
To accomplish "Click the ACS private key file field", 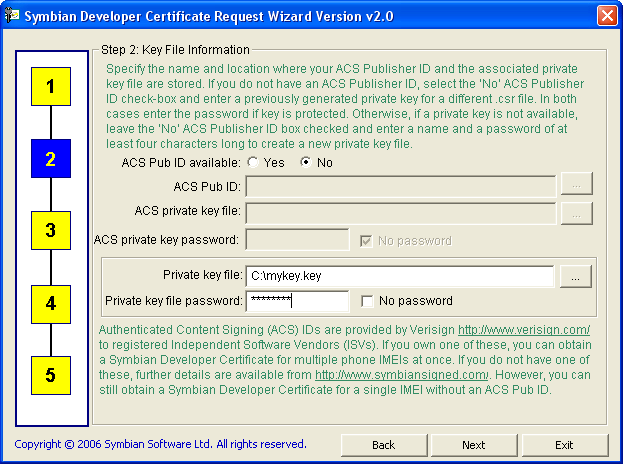I will [x=400, y=214].
